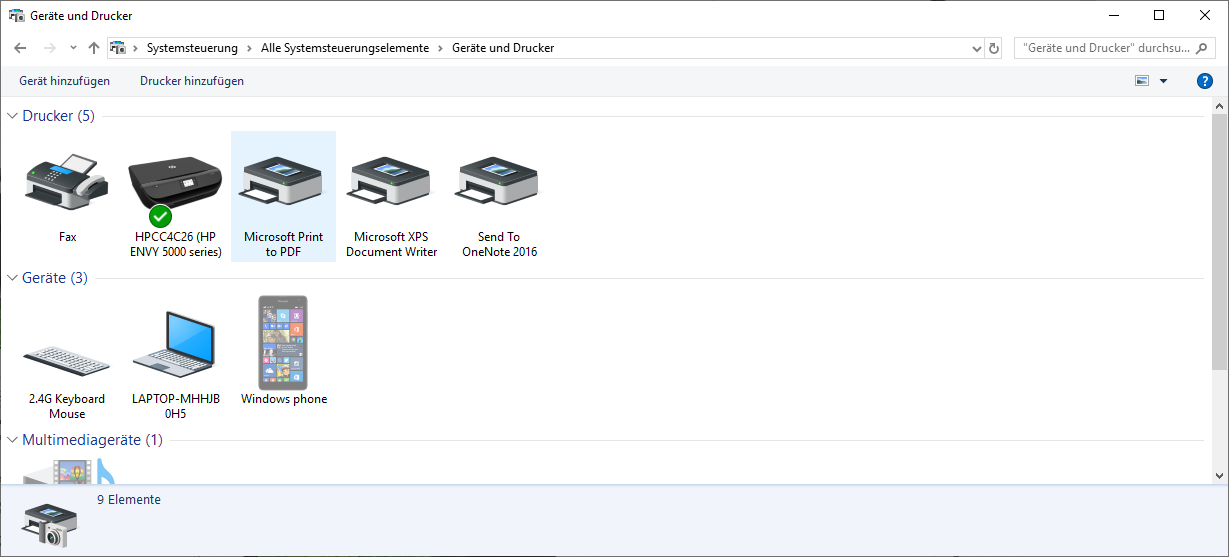Screen dimensions: 1229x557
Task: Select the HP ENVY 5000 series printer
Action: [x=176, y=196]
